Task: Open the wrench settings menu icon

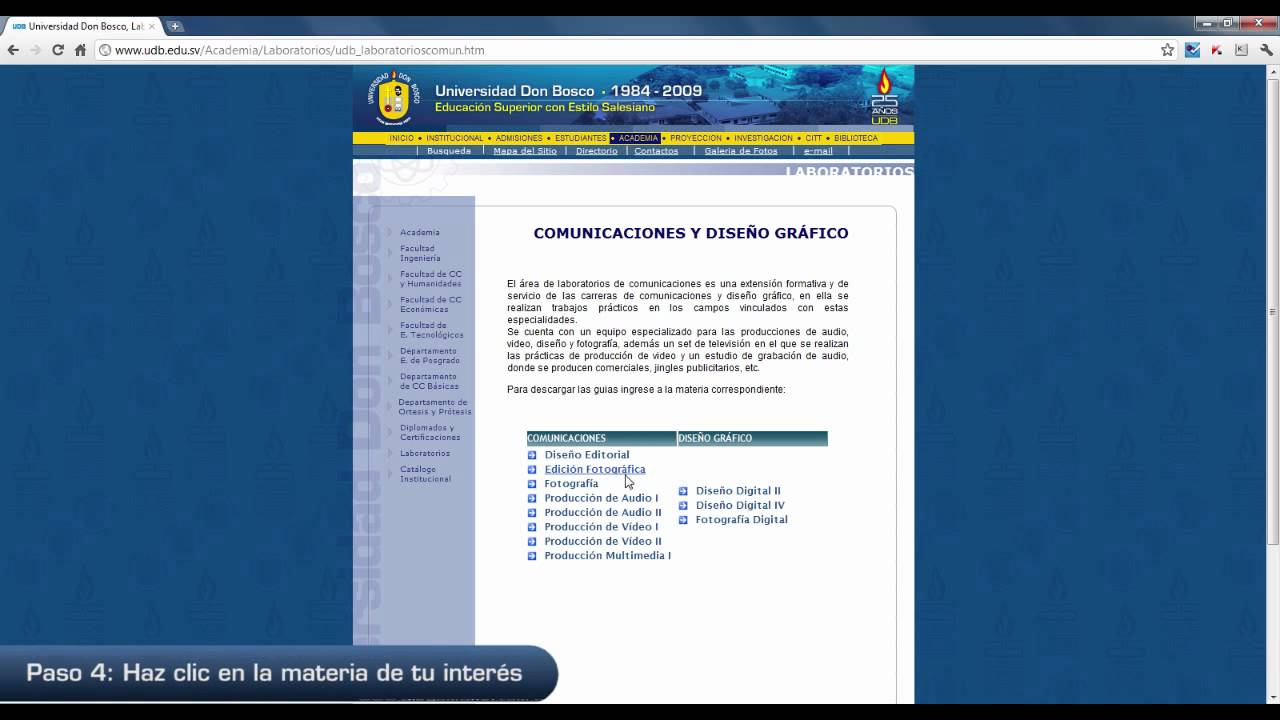Action: tap(1267, 50)
